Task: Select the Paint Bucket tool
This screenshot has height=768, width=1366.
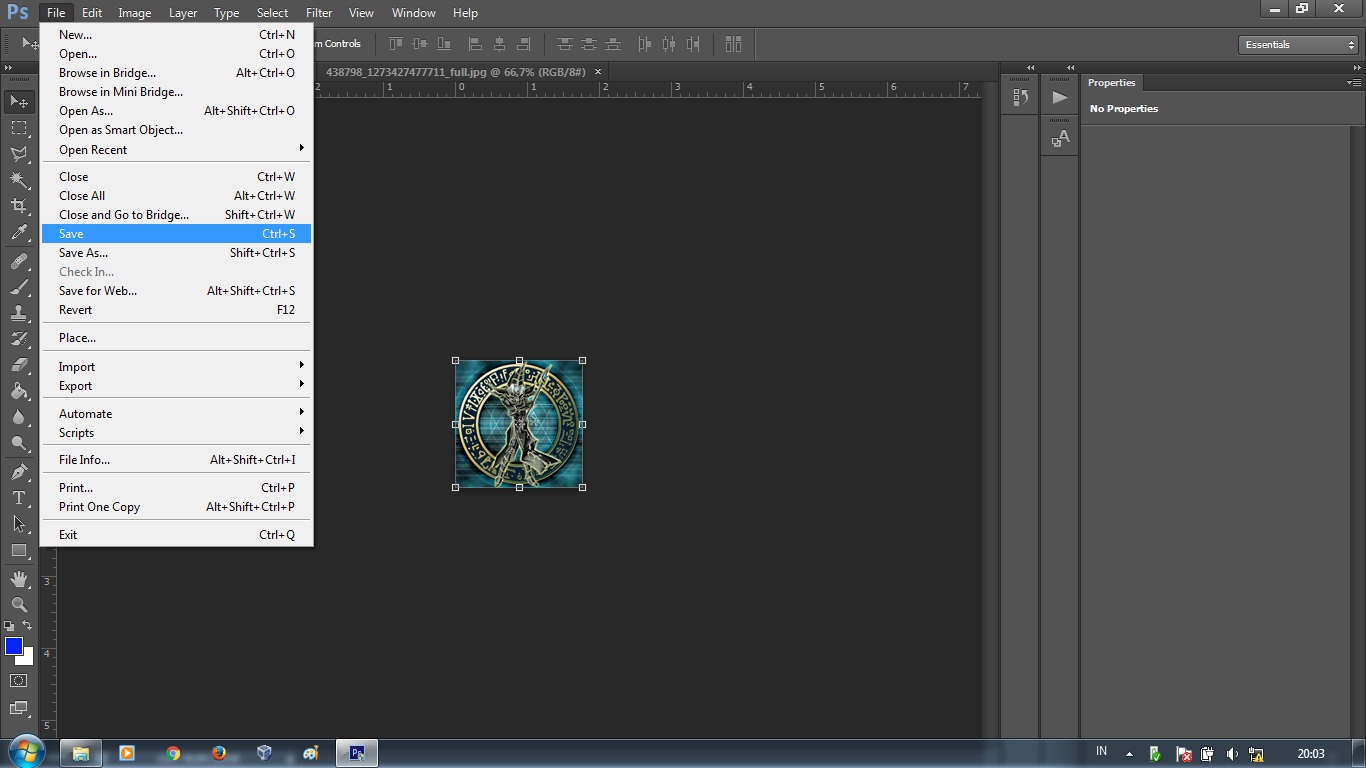Action: click(x=19, y=391)
